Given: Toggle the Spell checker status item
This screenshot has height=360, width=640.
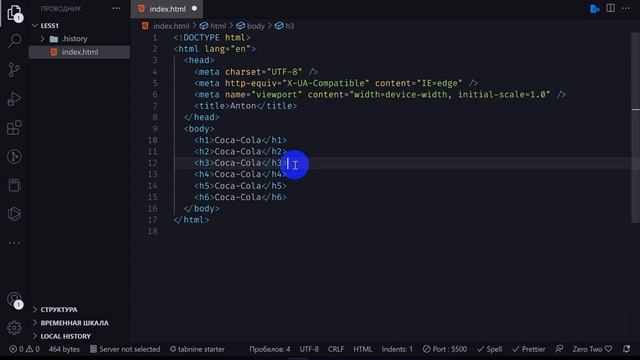Looking at the screenshot, I should pos(490,349).
